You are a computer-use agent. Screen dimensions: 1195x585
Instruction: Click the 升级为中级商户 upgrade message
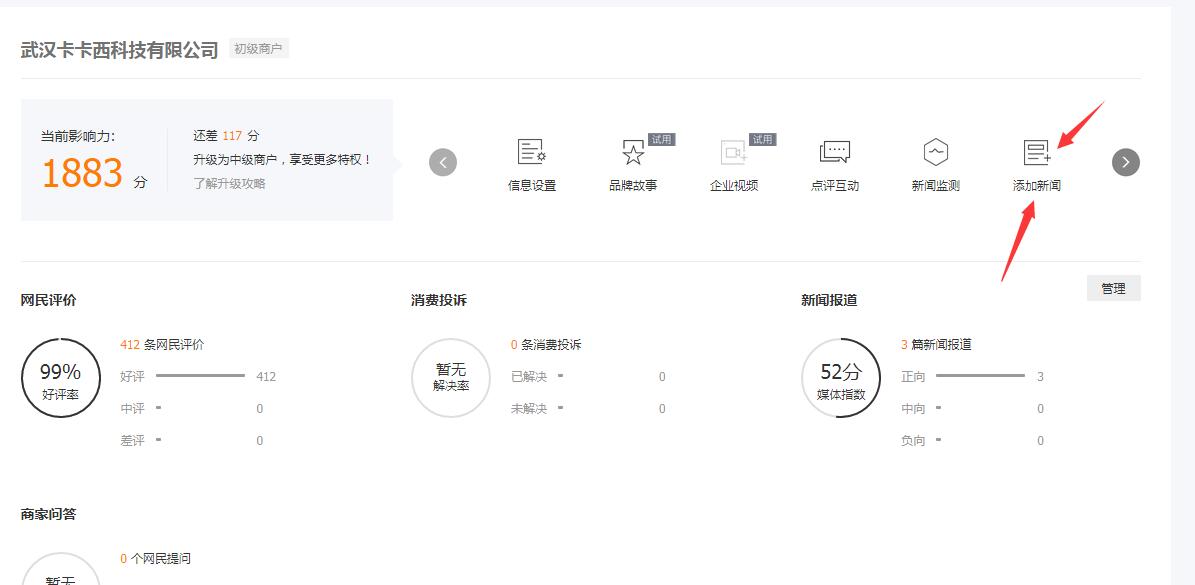pyautogui.click(x=283, y=160)
